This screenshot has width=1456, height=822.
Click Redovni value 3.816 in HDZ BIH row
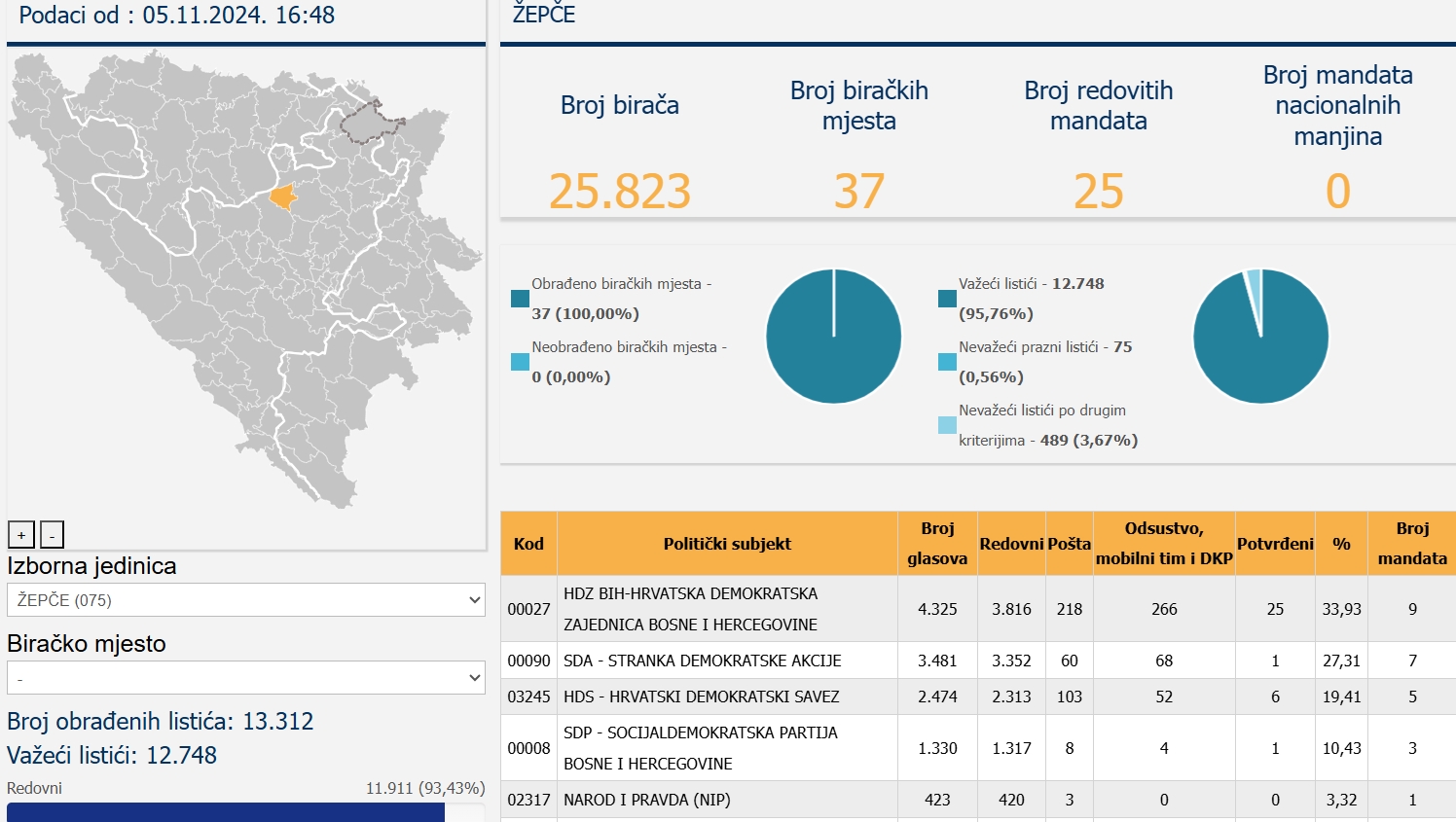(x=1011, y=609)
